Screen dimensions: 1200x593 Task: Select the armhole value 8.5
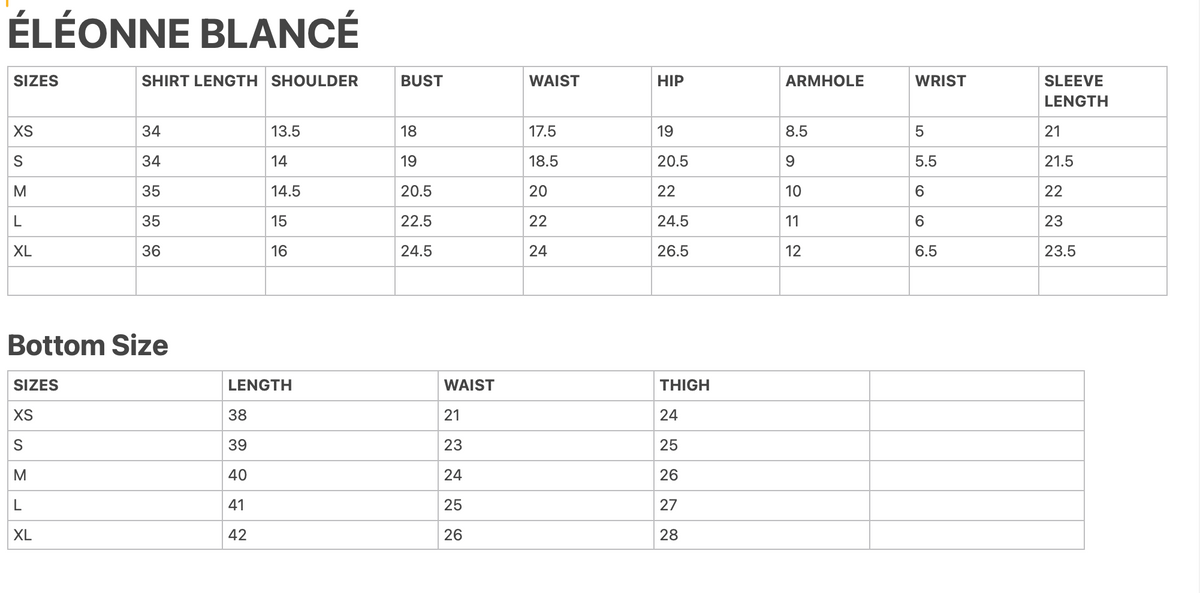(x=797, y=131)
